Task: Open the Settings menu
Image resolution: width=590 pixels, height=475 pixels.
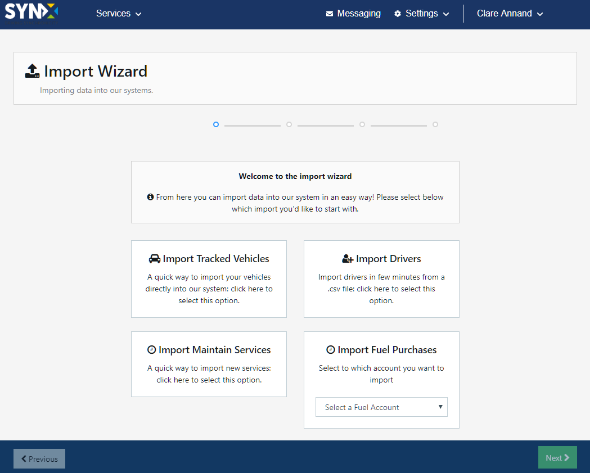Action: (x=421, y=14)
